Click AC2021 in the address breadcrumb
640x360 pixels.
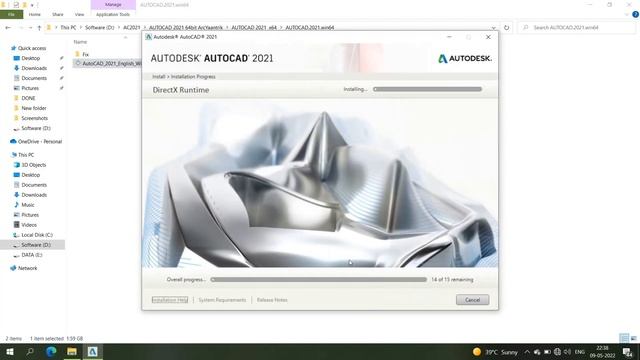point(131,27)
